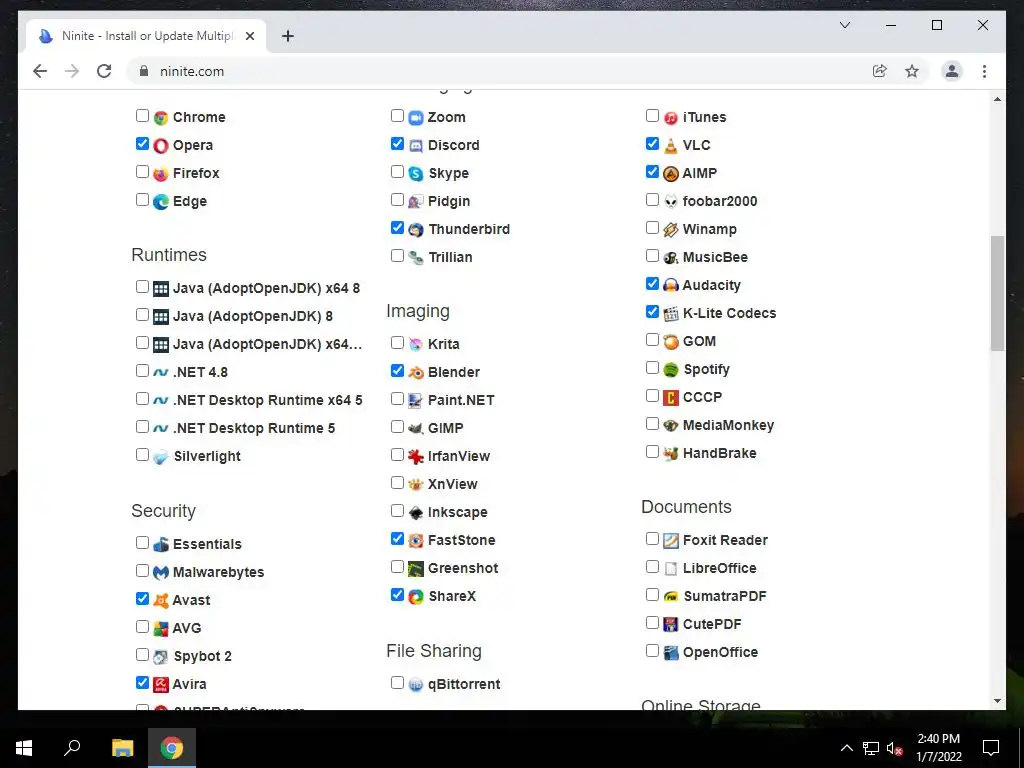Viewport: 1024px width, 768px height.
Task: Click the VLC cone icon
Action: (671, 146)
